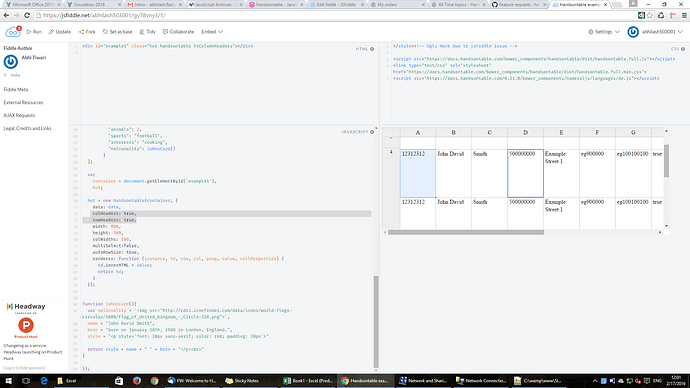Expand the Embed dropdown
This screenshot has height=388, width=690.
tap(212, 32)
